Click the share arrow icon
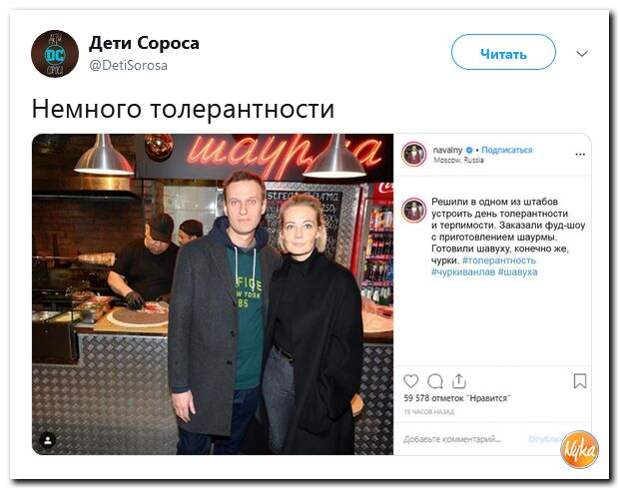 [x=459, y=381]
